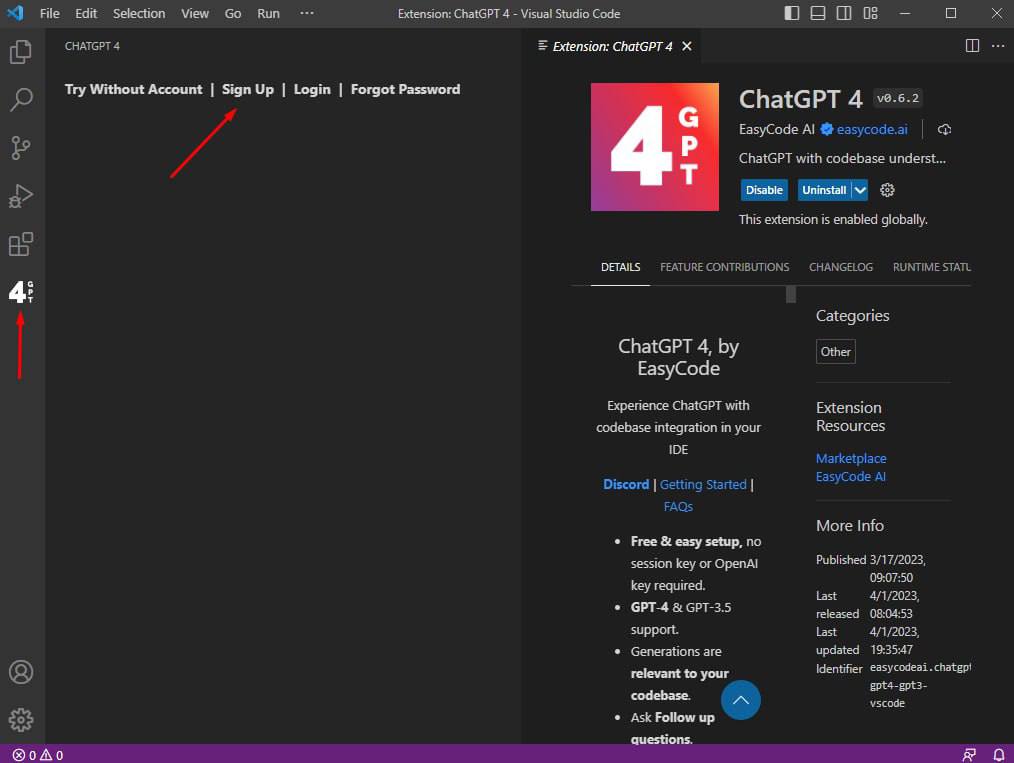1014x763 pixels.
Task: Open the easycode.ai publisher link
Action: 872,129
